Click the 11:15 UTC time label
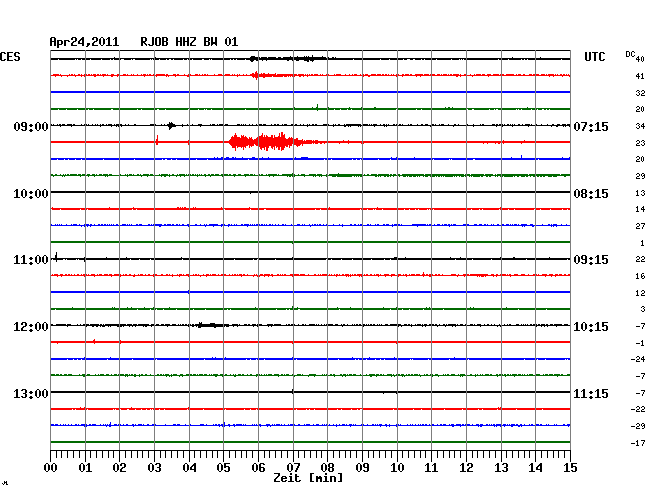The height and width of the screenshot is (494, 650). tap(591, 393)
